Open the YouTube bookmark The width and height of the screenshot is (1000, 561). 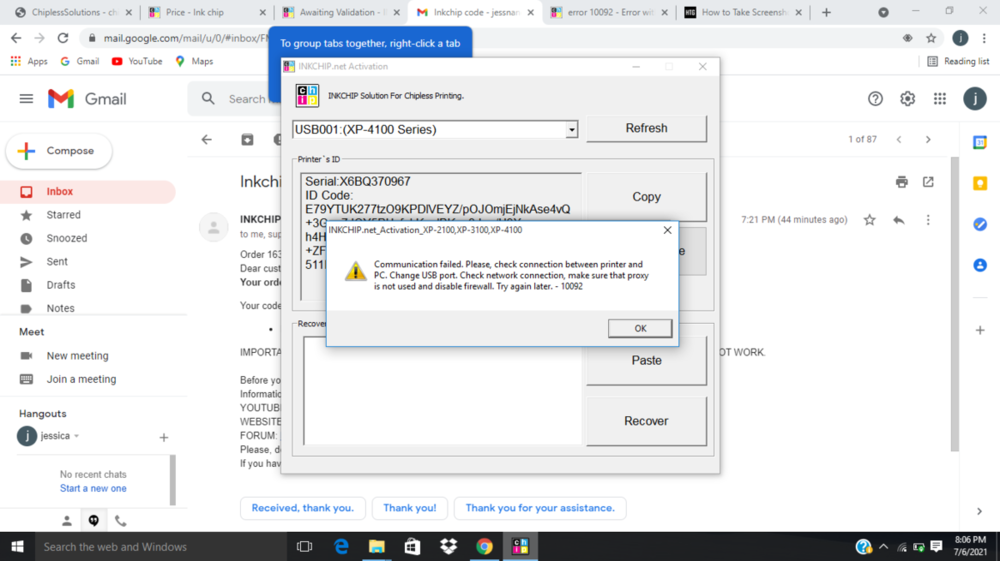tap(137, 61)
